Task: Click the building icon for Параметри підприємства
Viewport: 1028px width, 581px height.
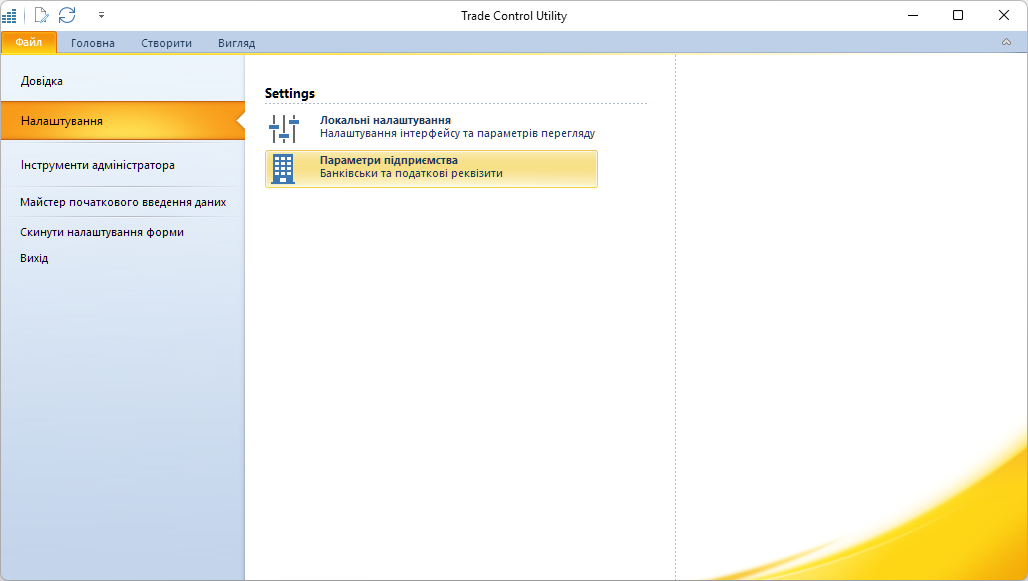Action: [284, 168]
